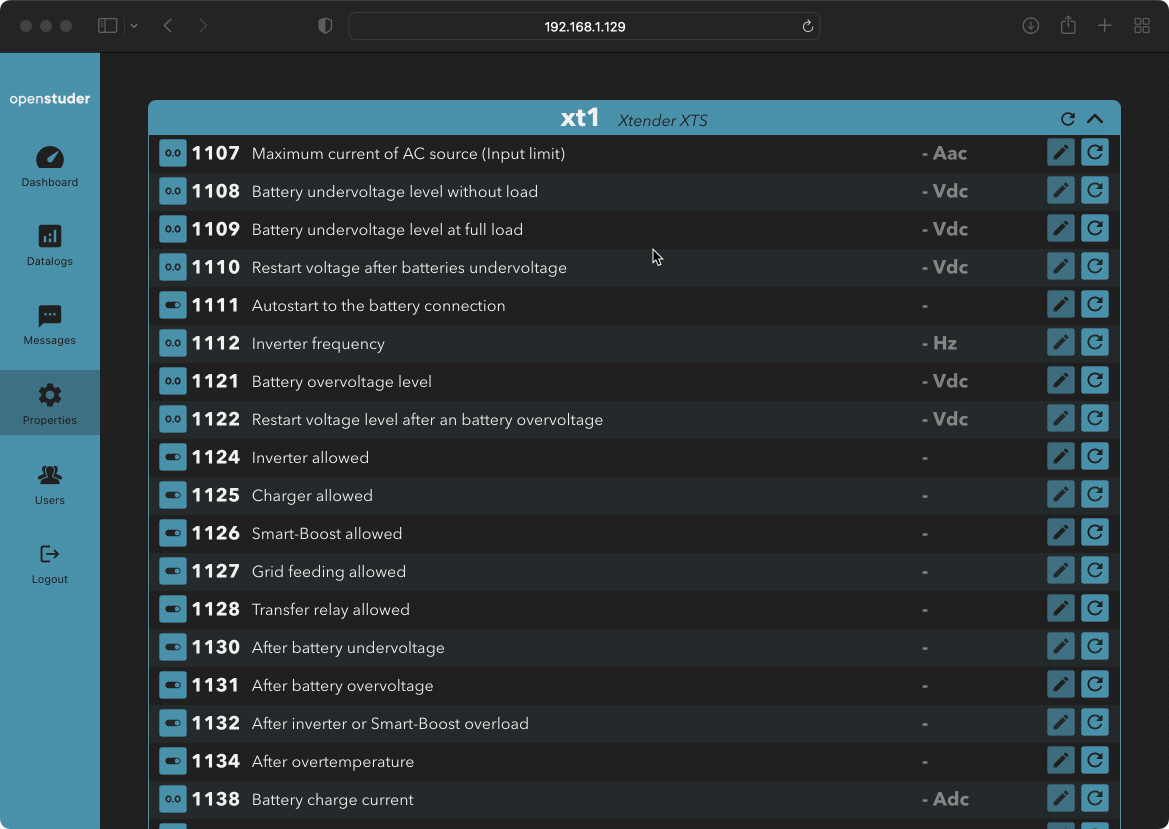Go to the Datalogs section
Screen dimensions: 1169x829
tap(50, 246)
